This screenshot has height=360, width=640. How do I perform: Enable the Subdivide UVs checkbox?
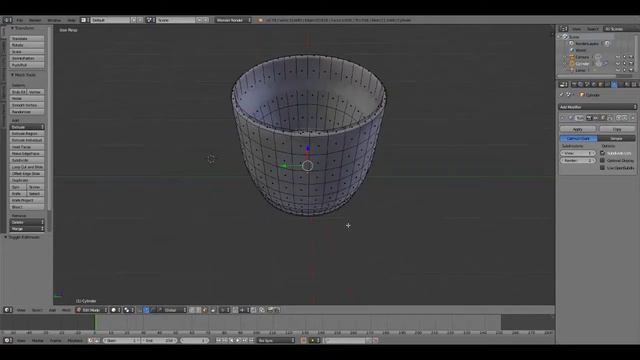[x=602, y=153]
